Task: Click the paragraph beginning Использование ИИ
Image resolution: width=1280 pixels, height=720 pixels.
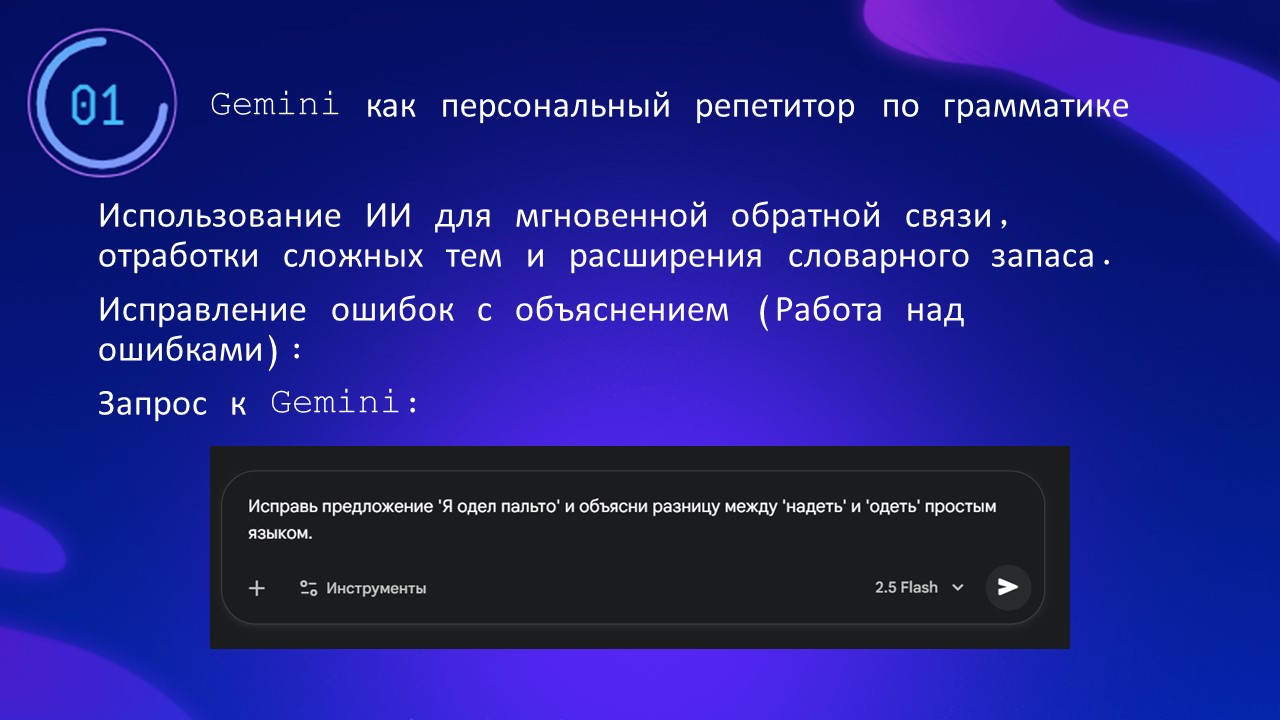Action: click(560, 235)
